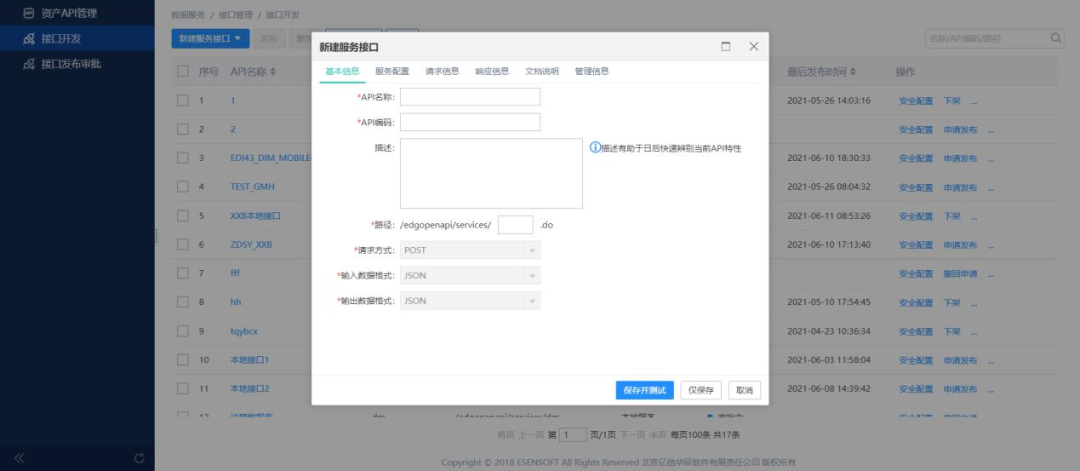
Task: Collapse the sidebar with double-arrow icon
Action: (x=18, y=458)
